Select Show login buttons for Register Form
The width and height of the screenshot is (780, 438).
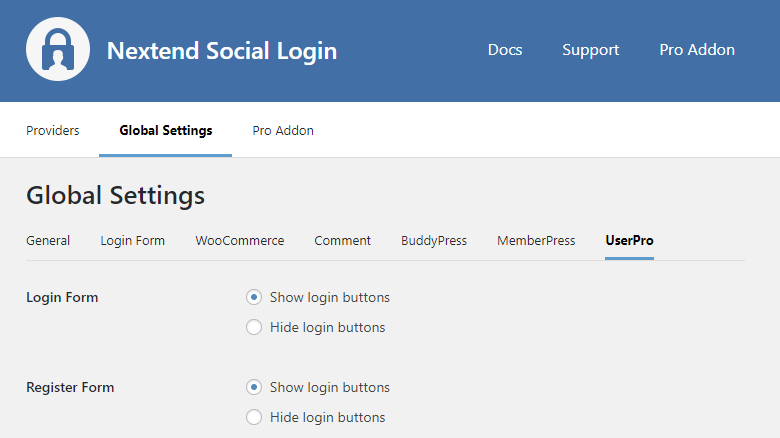[x=254, y=387]
